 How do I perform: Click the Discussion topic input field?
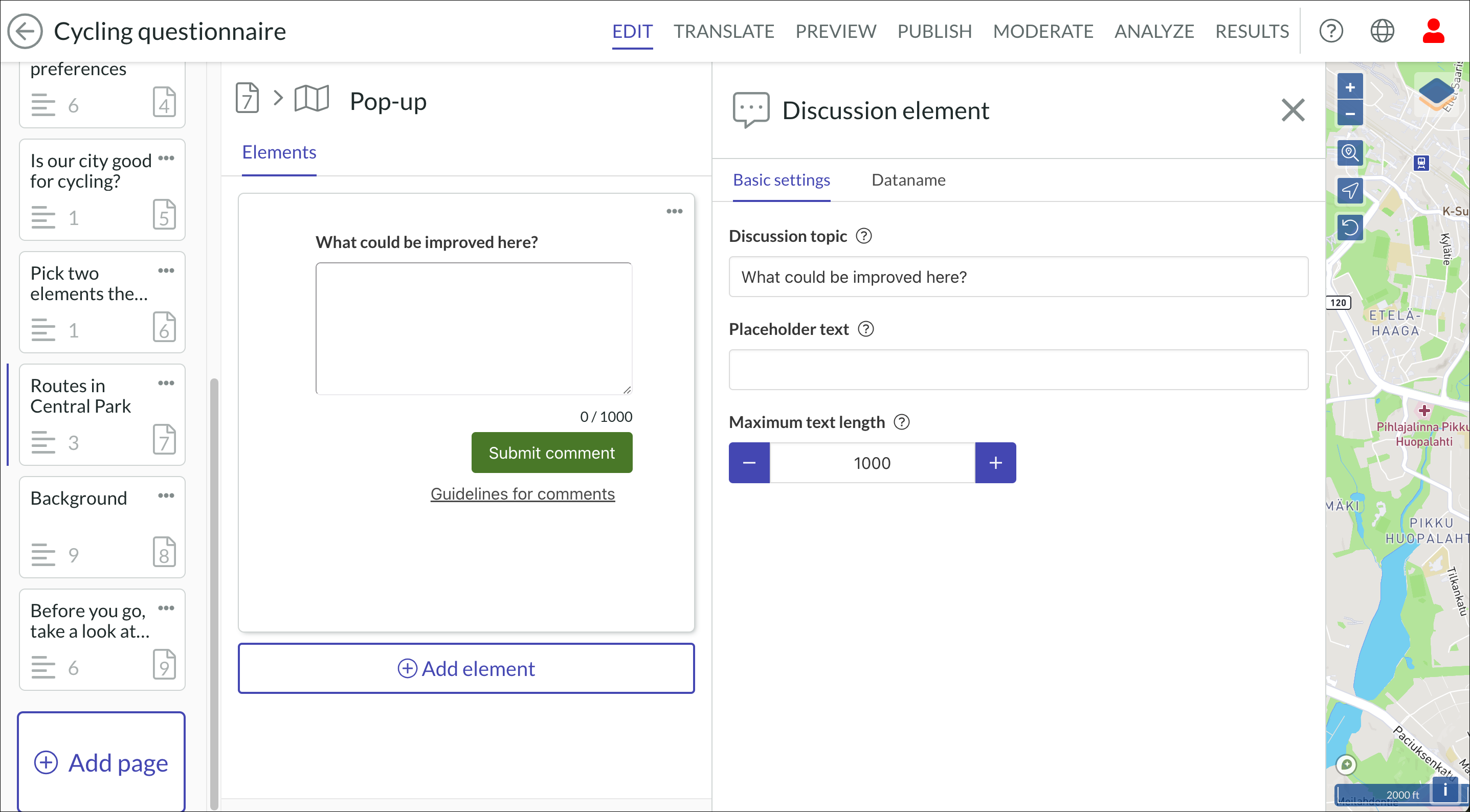point(1018,277)
